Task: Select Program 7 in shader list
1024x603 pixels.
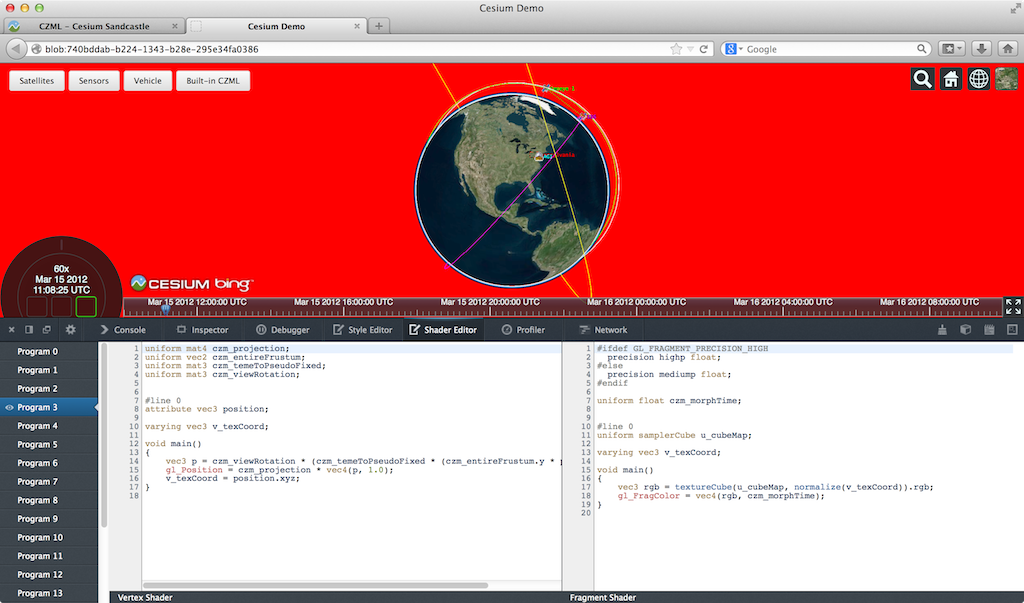Action: point(49,481)
